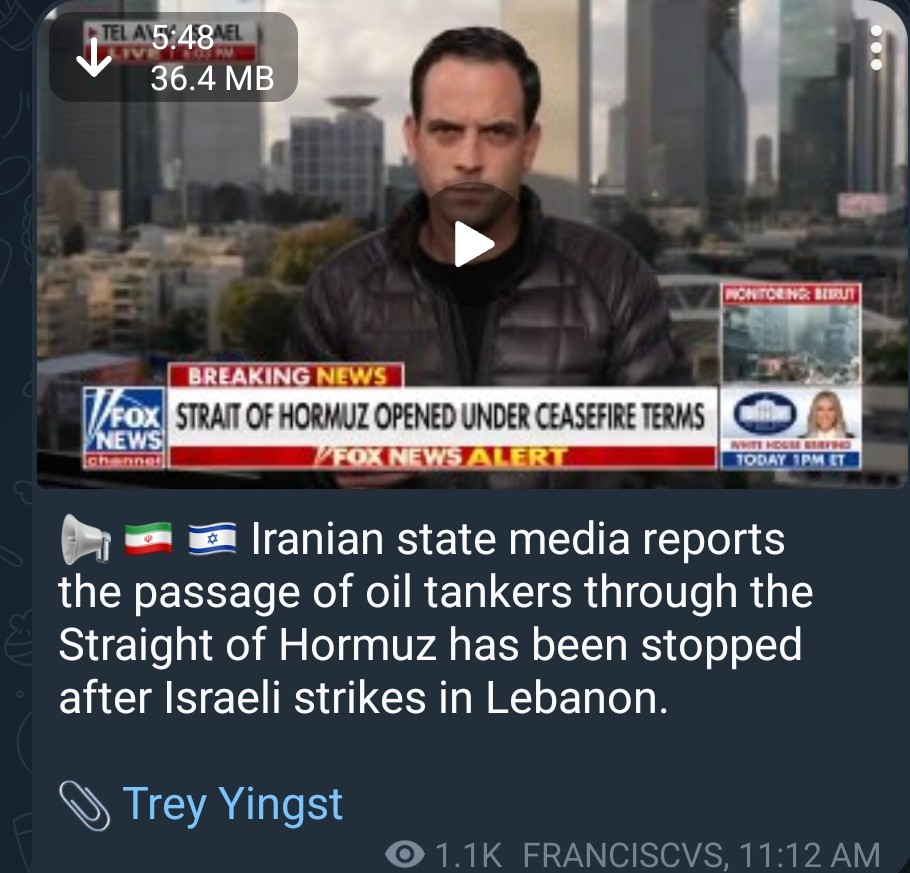Screen dimensions: 910x873
Task: Click the paperclip attachment icon
Action: point(85,805)
